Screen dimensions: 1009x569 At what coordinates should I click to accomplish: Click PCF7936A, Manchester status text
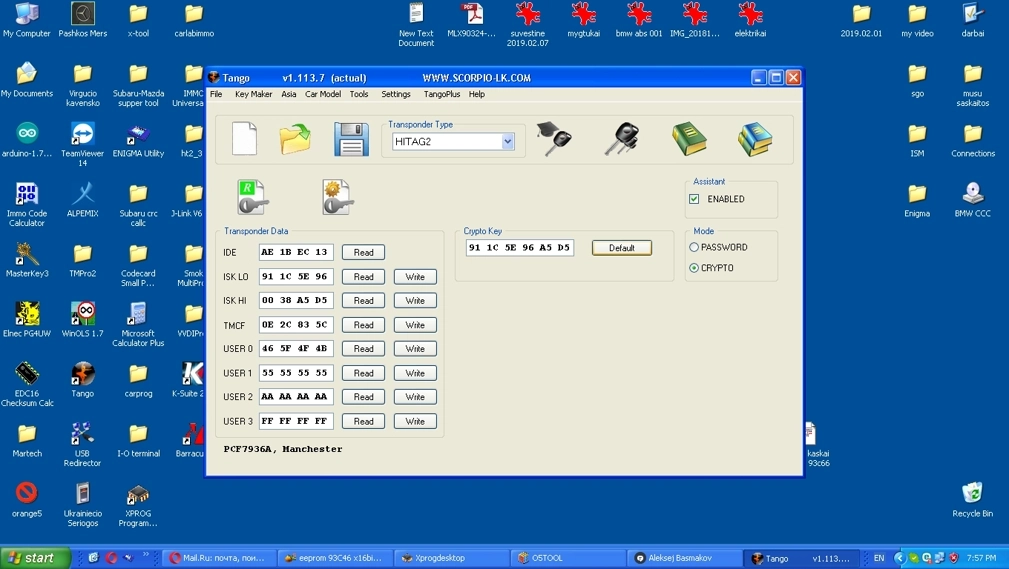coord(283,449)
